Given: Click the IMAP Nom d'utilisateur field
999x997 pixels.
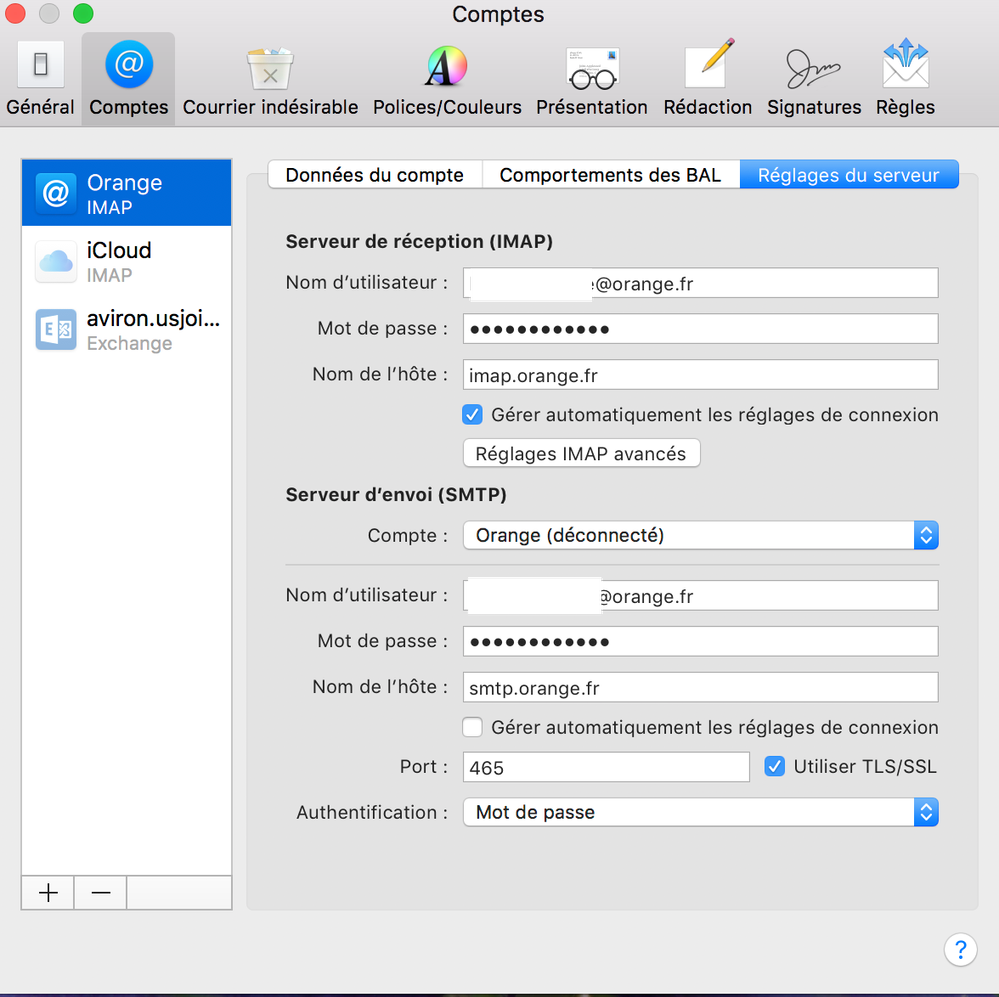Looking at the screenshot, I should click(700, 283).
